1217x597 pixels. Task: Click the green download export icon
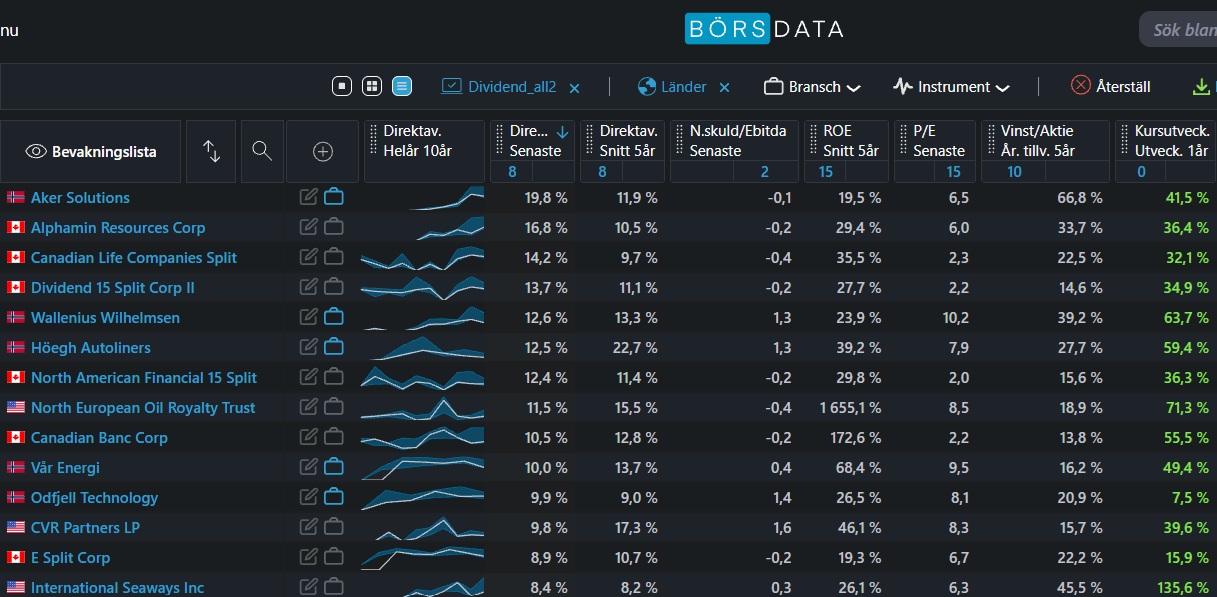coord(1201,87)
